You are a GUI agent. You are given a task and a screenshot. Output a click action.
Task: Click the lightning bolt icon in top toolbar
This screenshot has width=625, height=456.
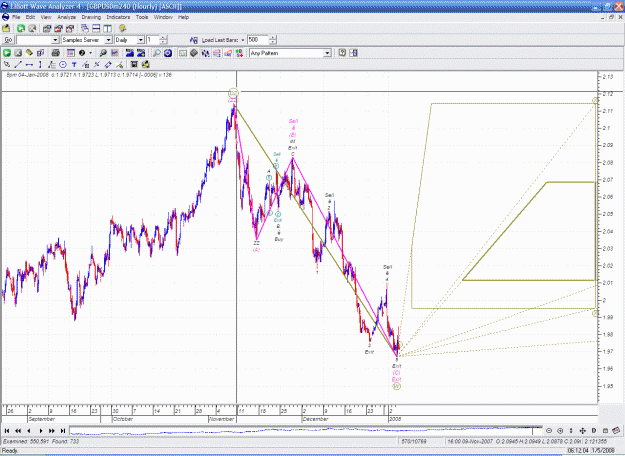[122, 28]
